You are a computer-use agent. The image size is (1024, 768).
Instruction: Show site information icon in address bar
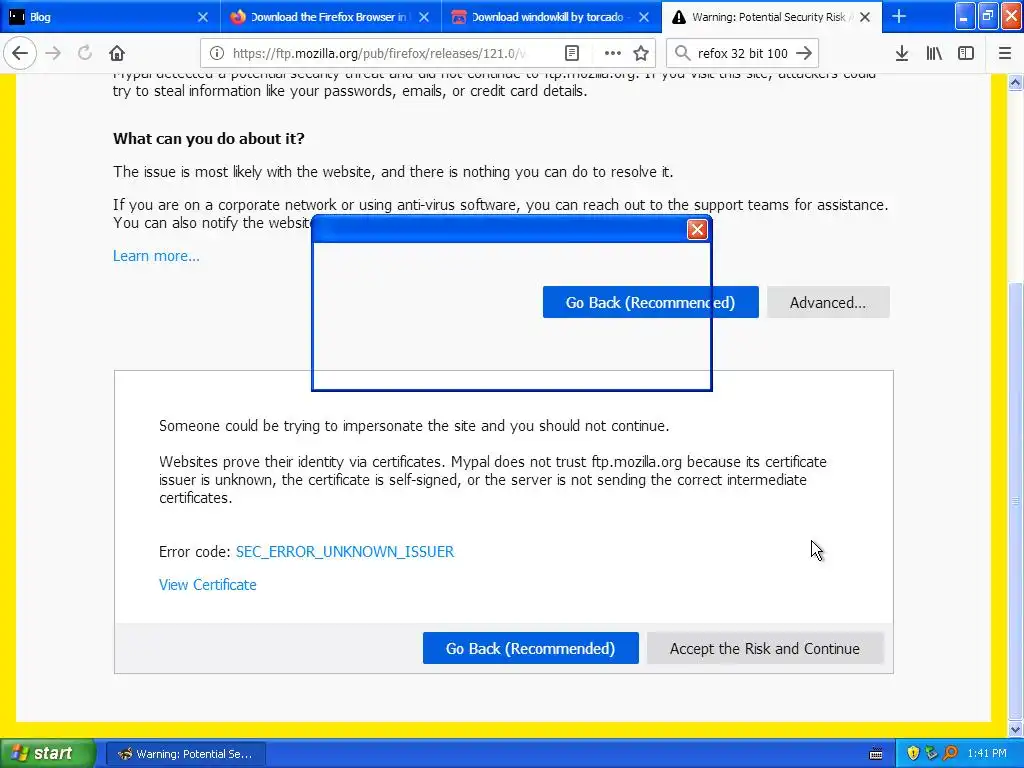[x=217, y=53]
